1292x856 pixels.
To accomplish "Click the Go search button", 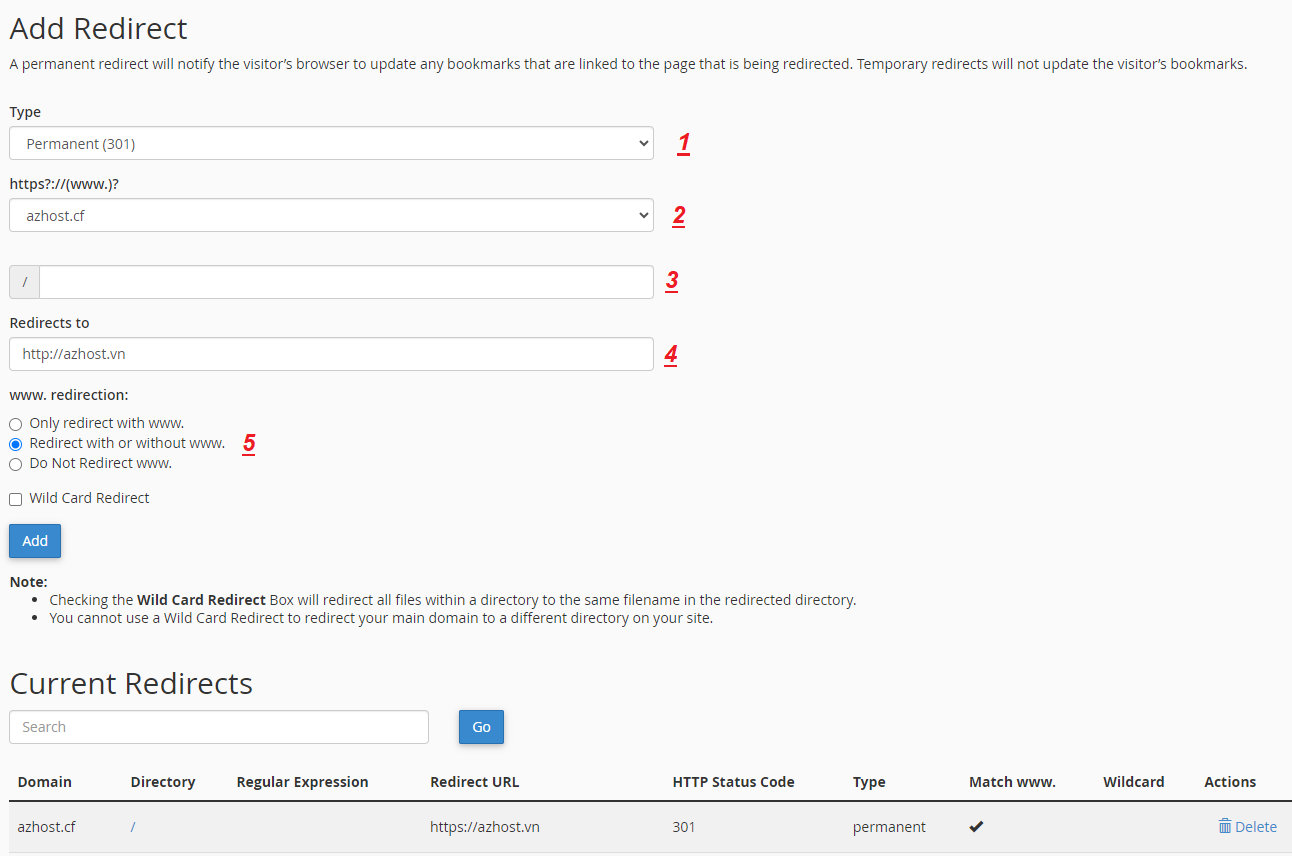I will click(481, 727).
